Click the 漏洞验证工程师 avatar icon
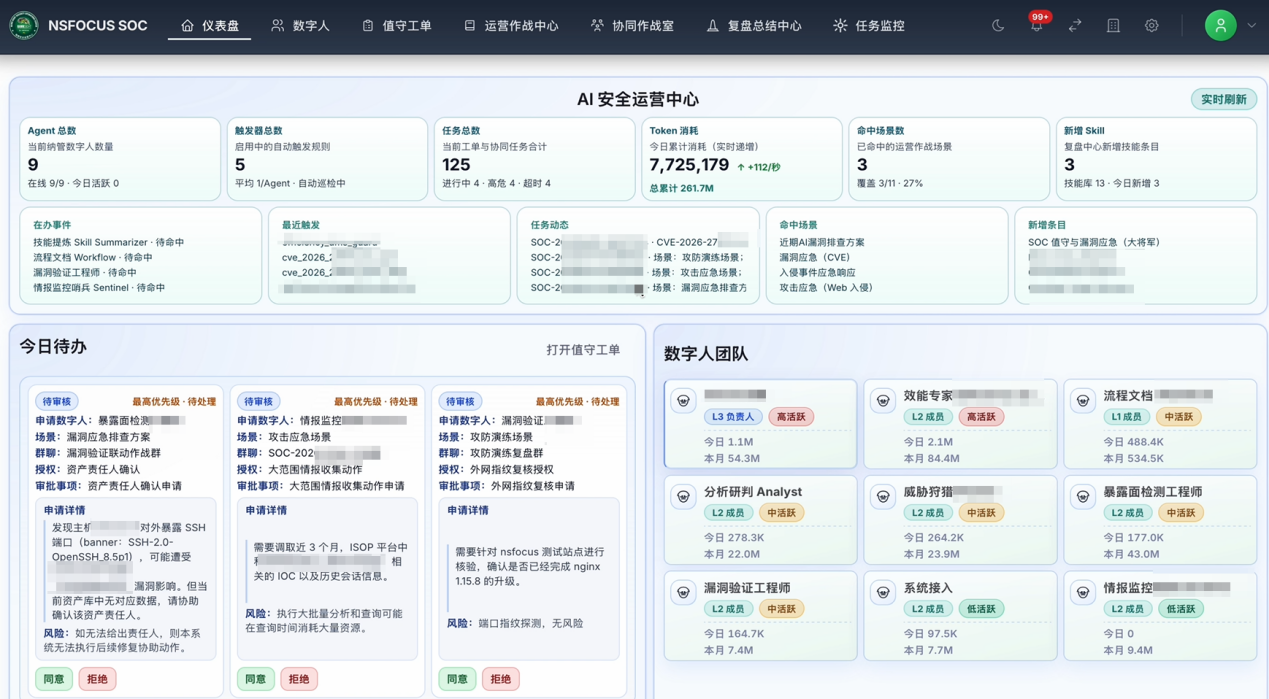Image resolution: width=1269 pixels, height=699 pixels. [683, 593]
